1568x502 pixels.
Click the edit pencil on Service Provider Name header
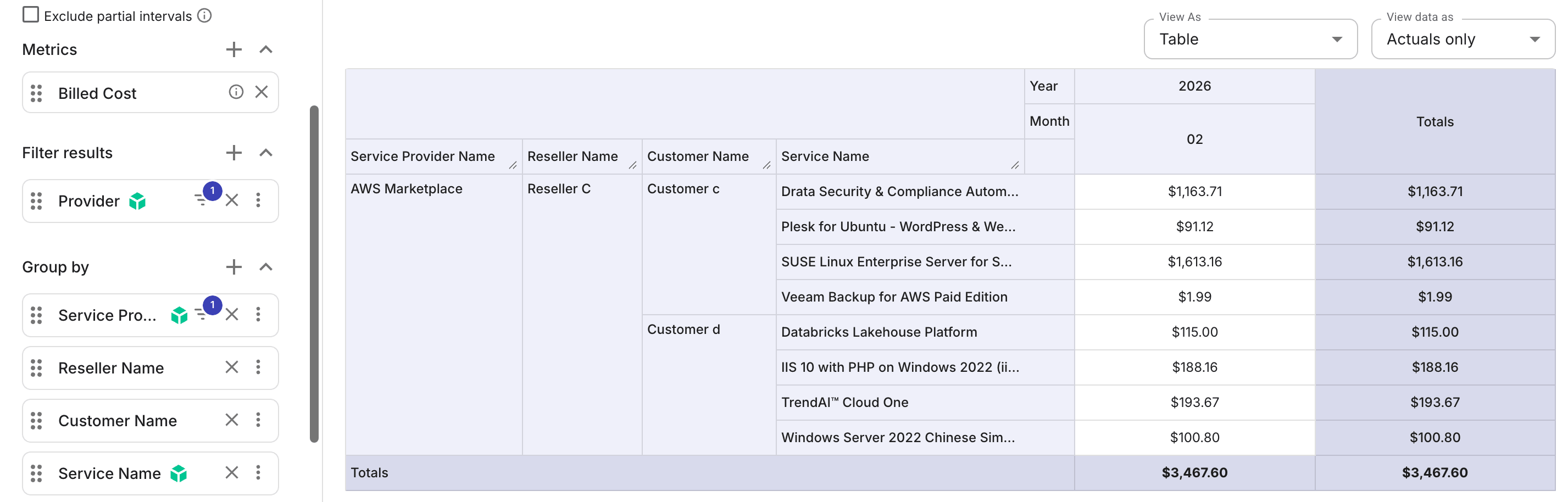pyautogui.click(x=513, y=165)
